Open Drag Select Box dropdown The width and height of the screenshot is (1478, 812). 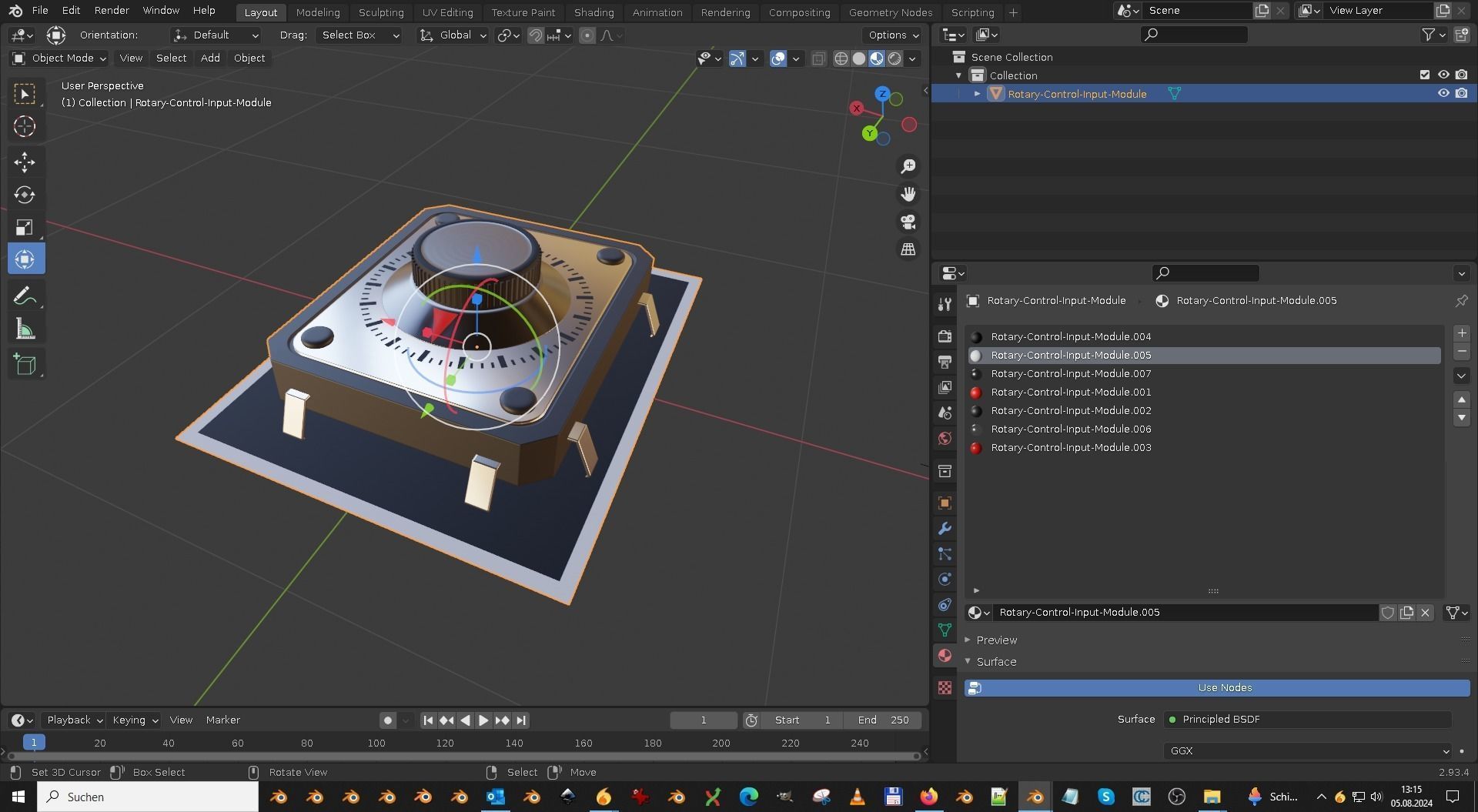pos(359,35)
